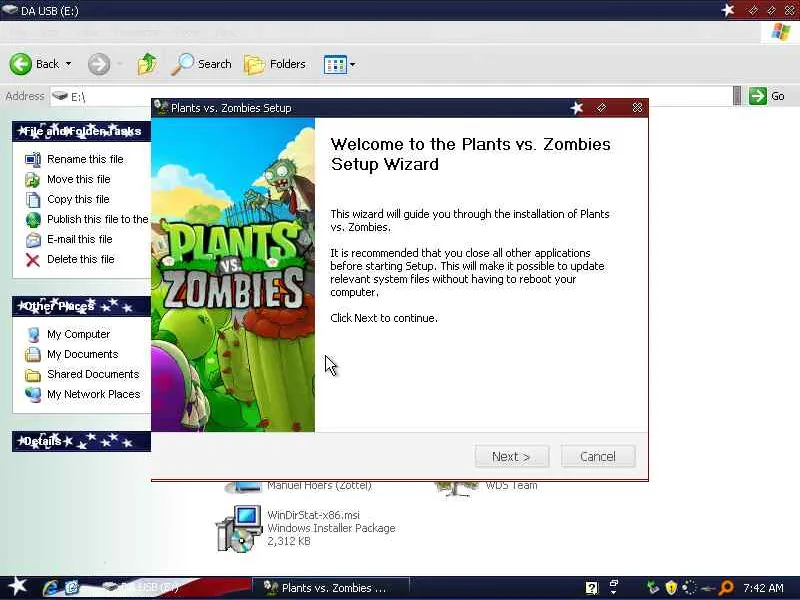Click the Safely Remove Hardware tray icon

click(653, 588)
